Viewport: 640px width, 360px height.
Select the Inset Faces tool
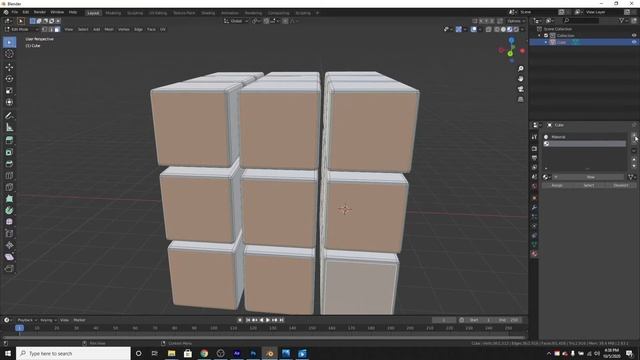click(9, 152)
